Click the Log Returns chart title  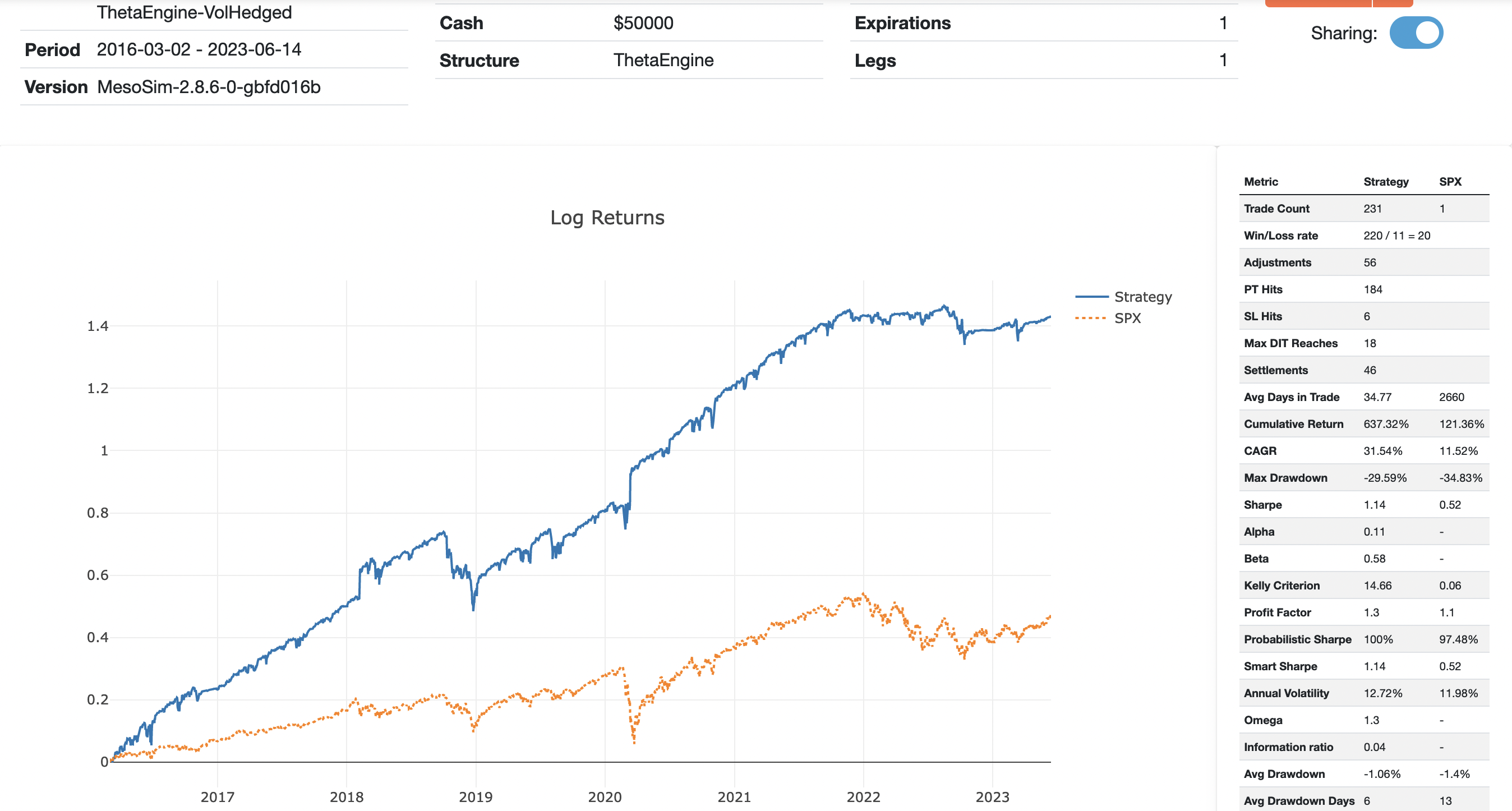pyautogui.click(x=607, y=217)
